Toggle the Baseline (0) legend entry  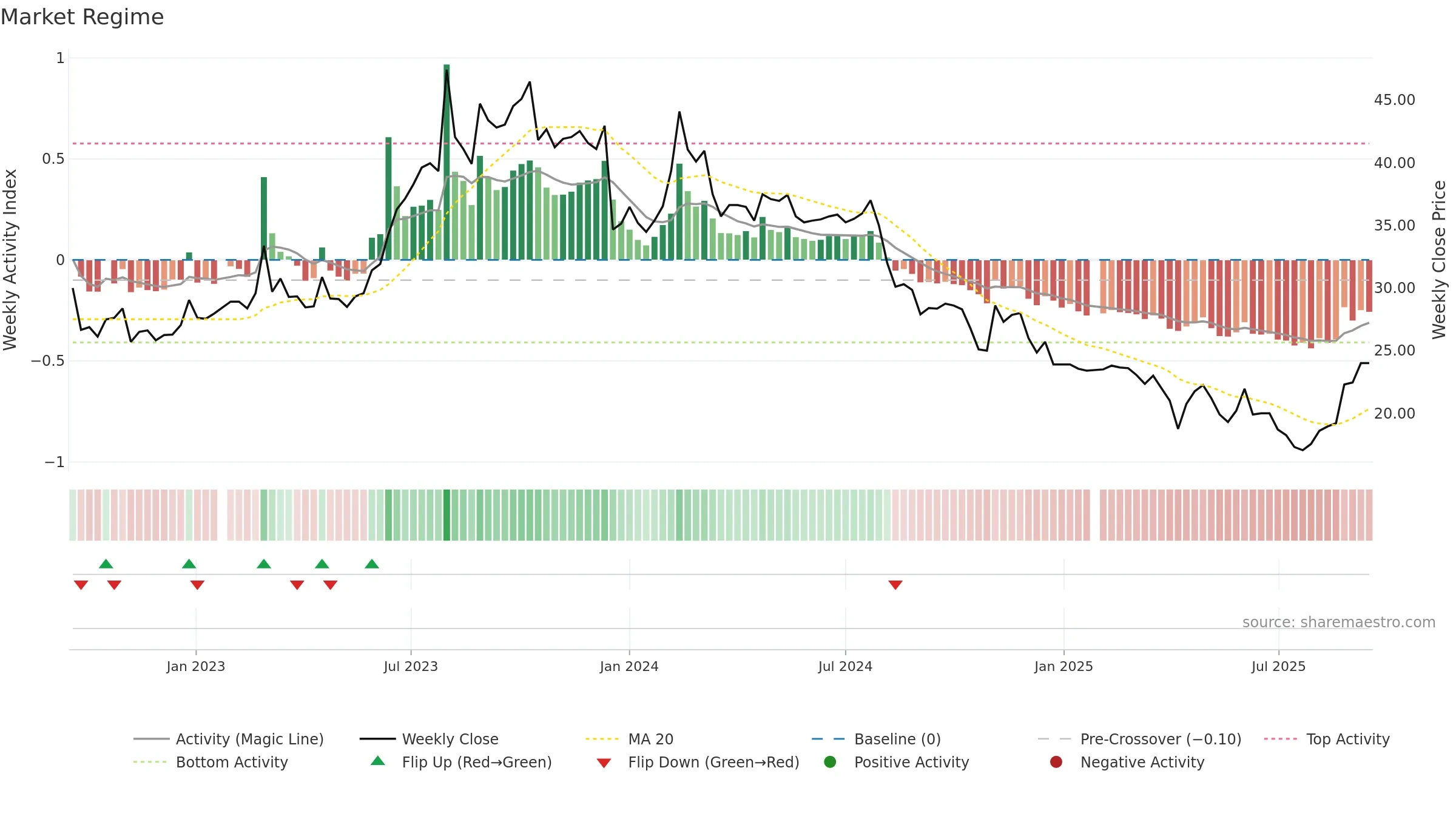click(876, 739)
